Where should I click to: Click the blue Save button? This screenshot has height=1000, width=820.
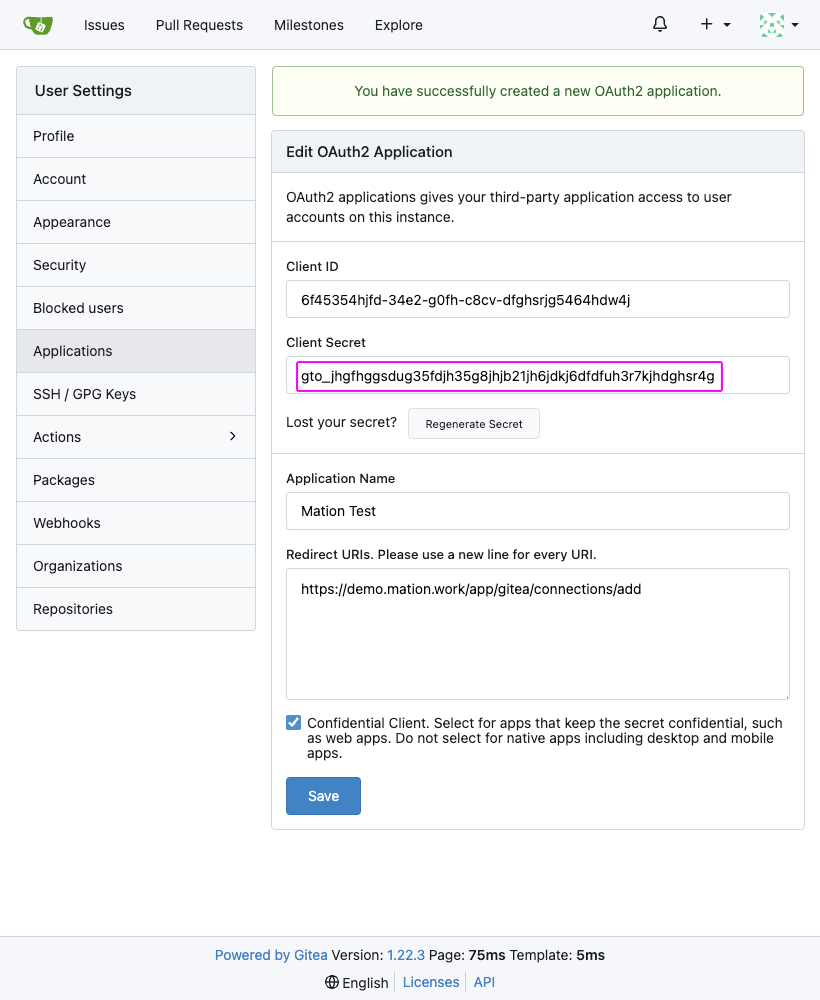(x=323, y=796)
